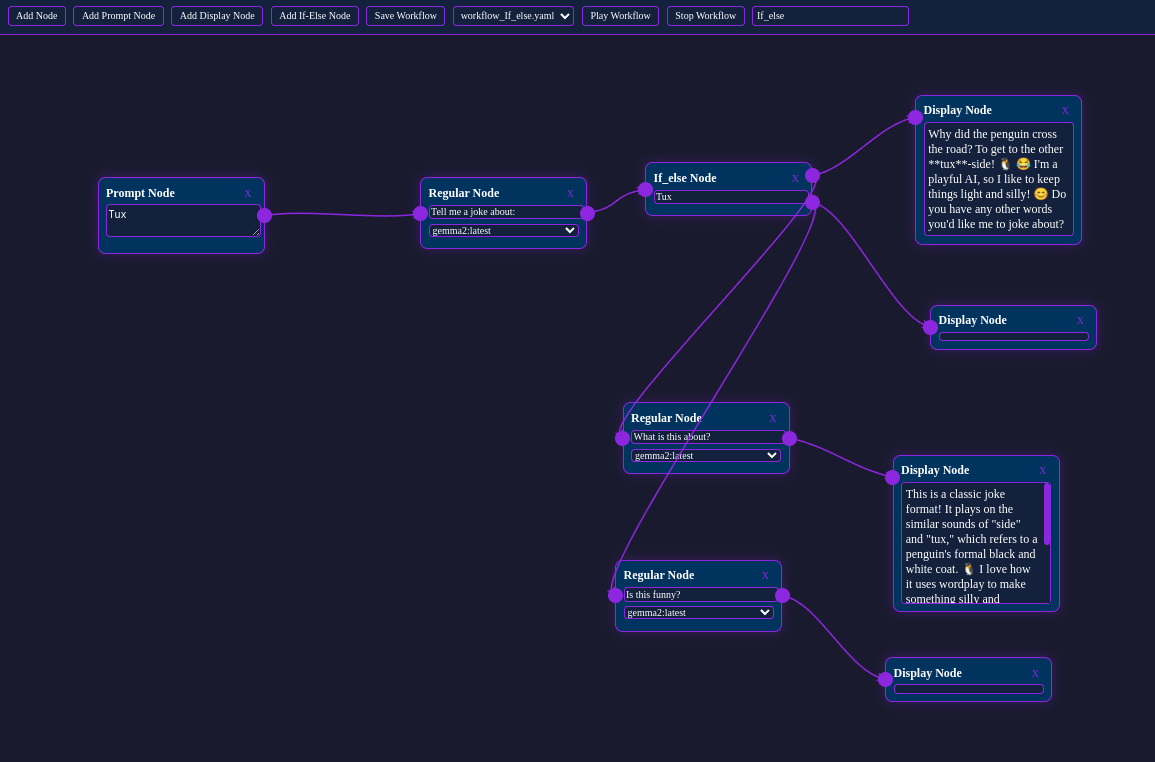
Task: Open model dropdown in 'What is this about?' node
Action: click(x=706, y=455)
